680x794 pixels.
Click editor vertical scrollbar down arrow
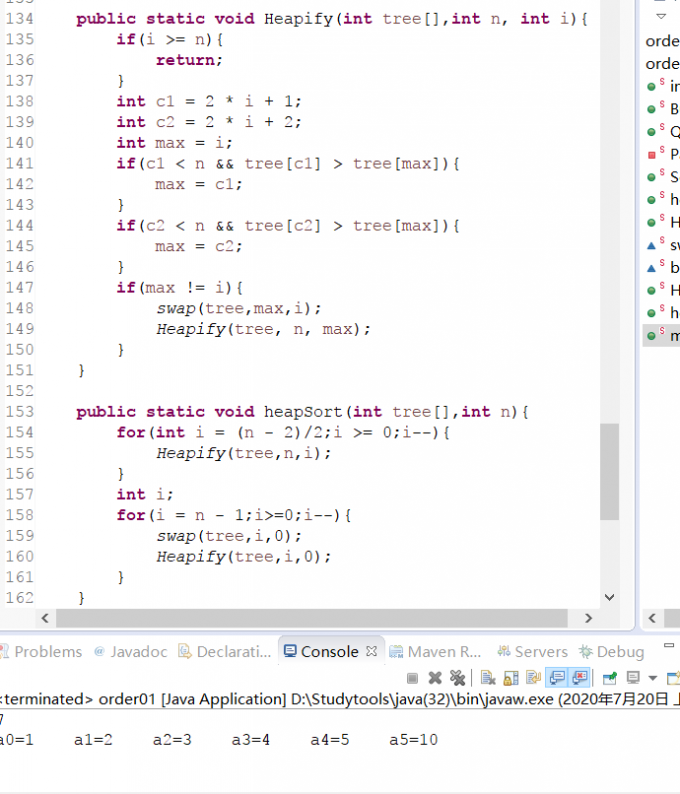pos(609,597)
